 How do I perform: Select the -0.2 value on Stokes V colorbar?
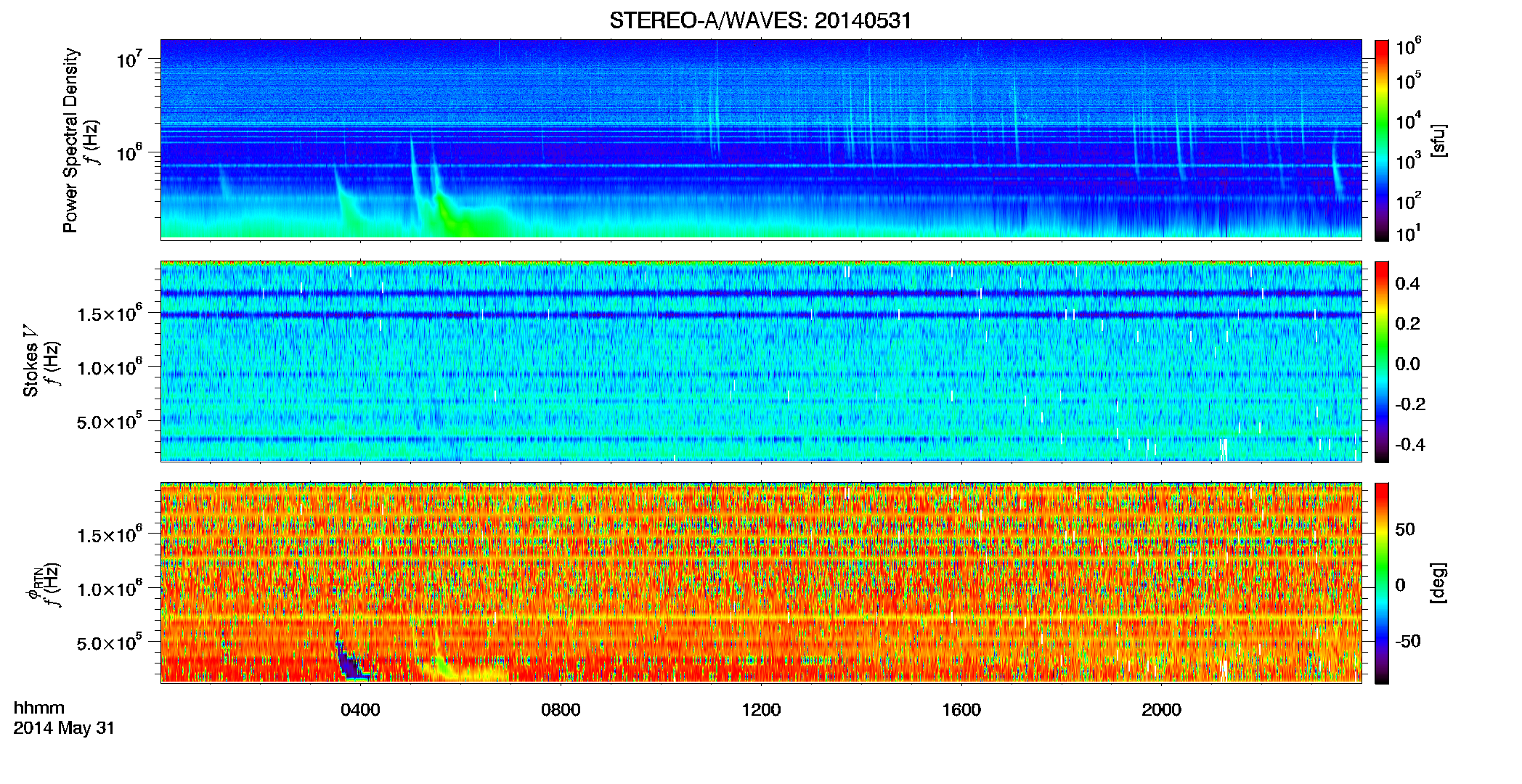coord(1410,404)
